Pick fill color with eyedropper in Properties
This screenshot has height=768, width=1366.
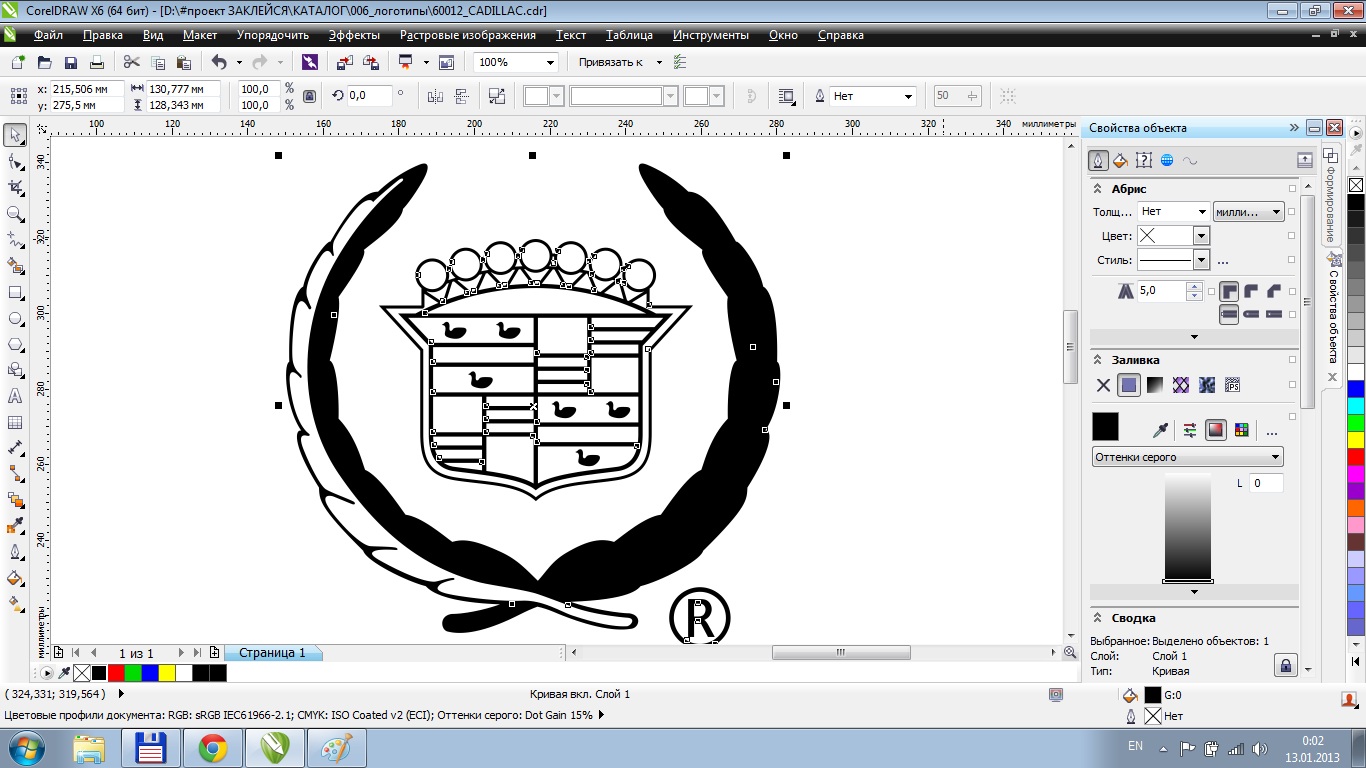pos(1160,430)
